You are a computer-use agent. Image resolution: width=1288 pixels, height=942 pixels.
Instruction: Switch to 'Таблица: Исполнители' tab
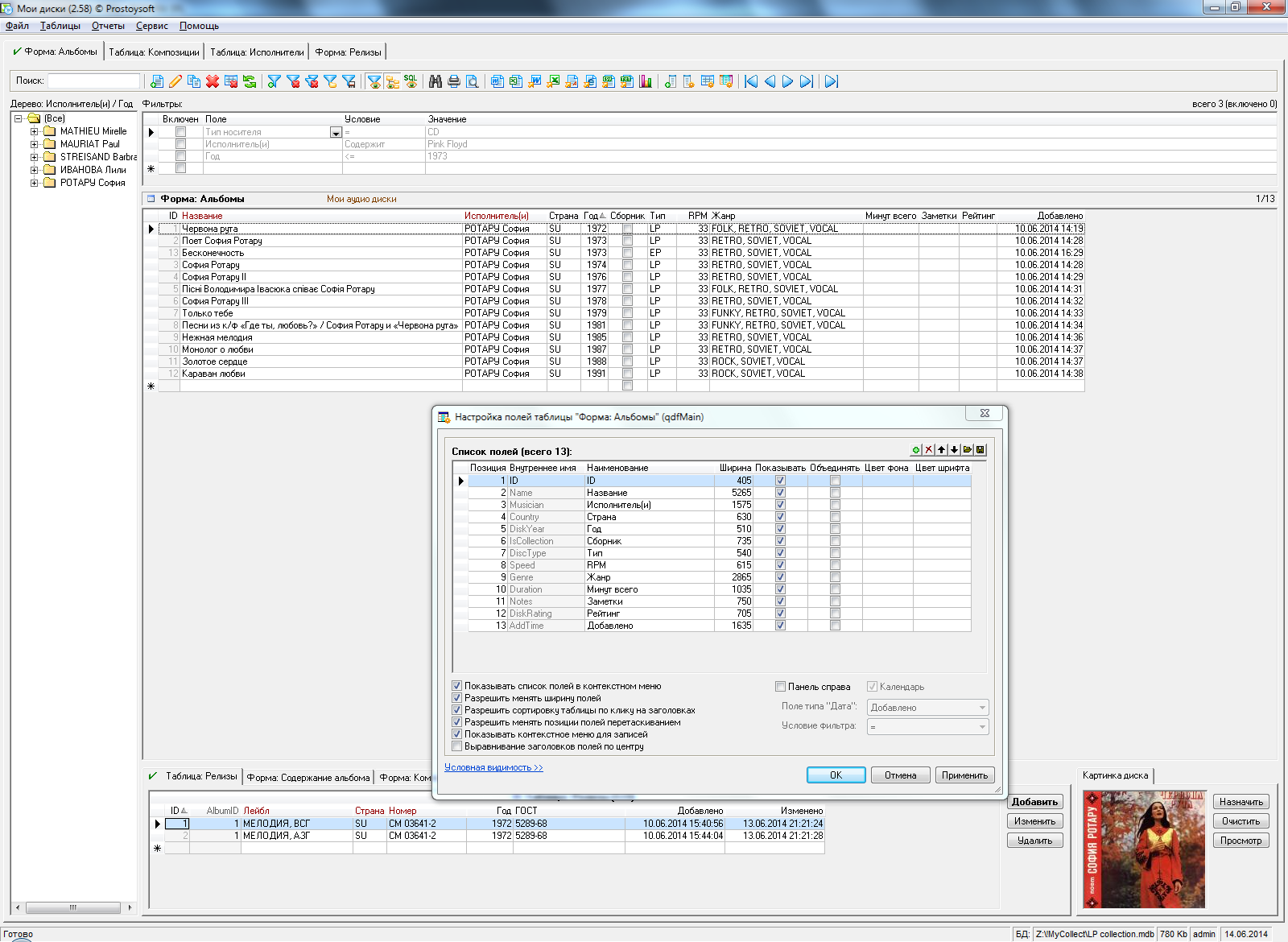[x=257, y=52]
